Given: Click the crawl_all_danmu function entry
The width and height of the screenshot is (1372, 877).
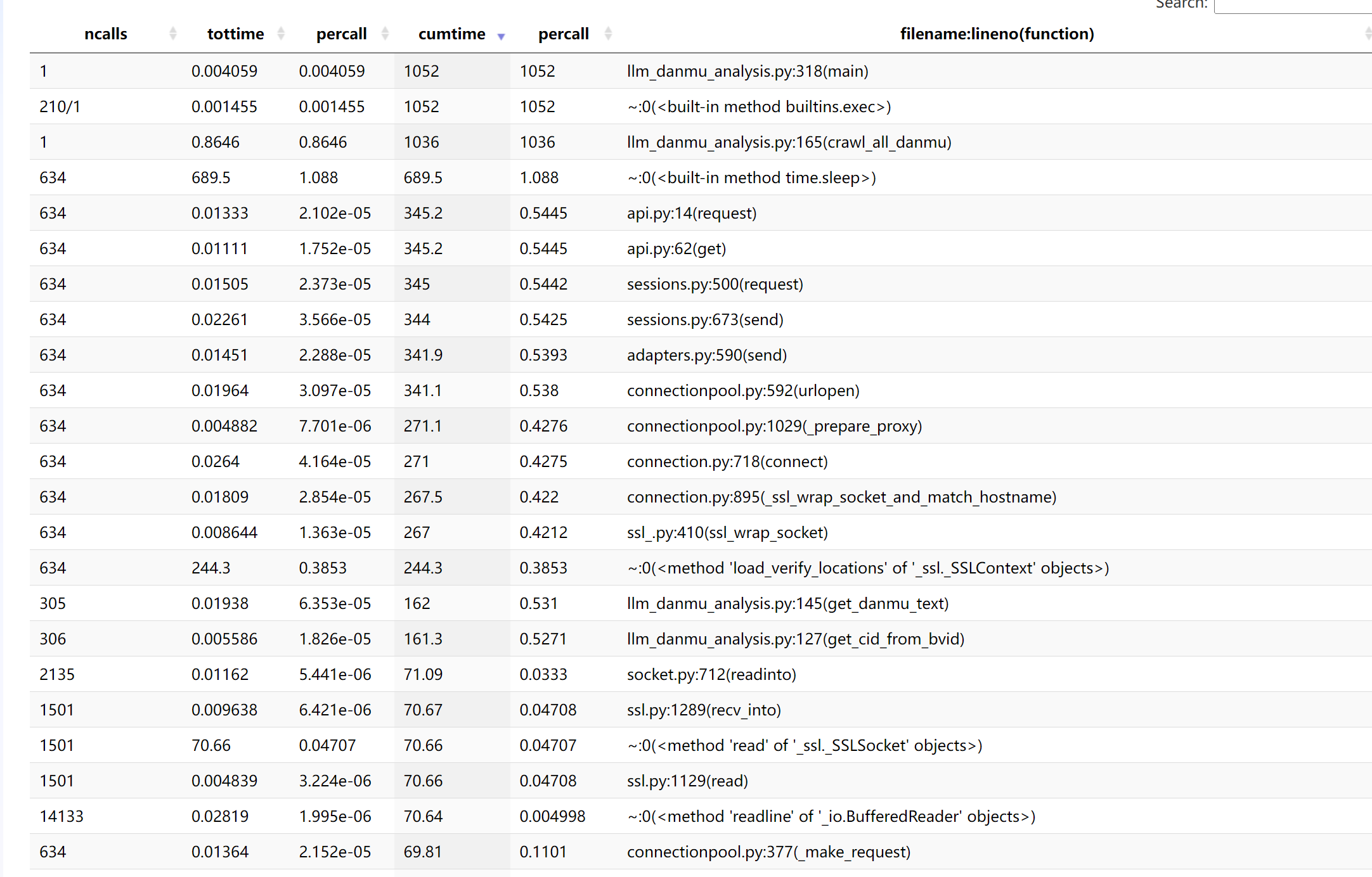Looking at the screenshot, I should coord(789,142).
